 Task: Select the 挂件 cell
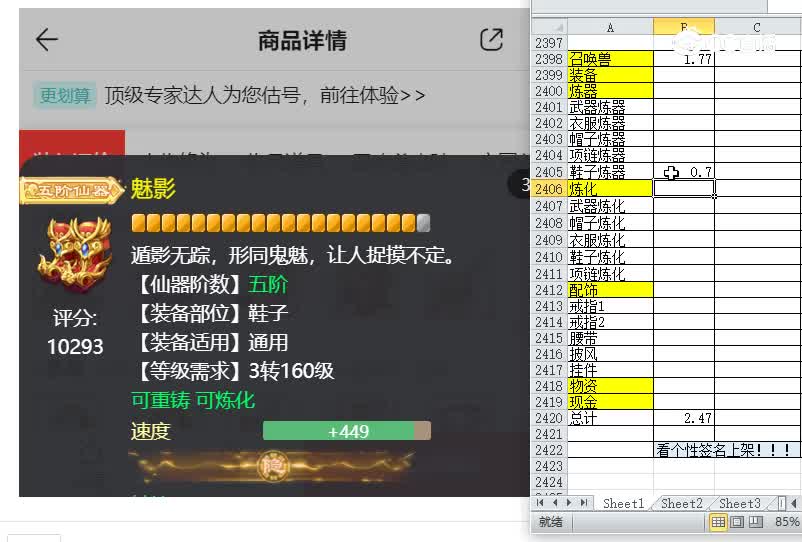[x=610, y=370]
